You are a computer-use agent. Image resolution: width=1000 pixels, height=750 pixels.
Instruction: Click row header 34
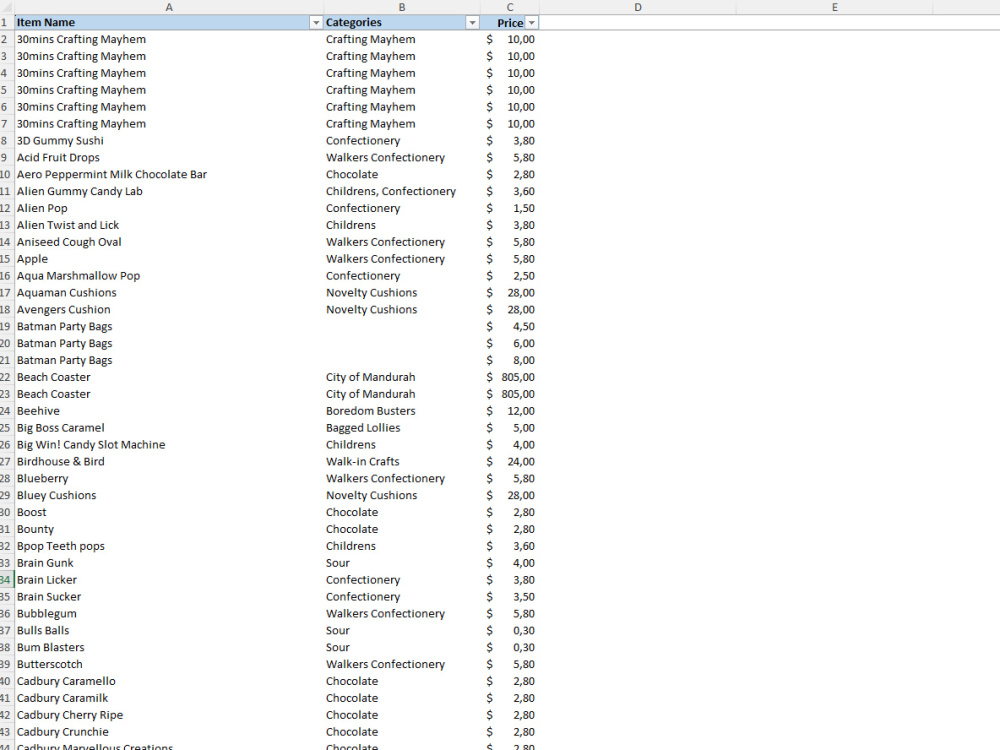(x=6, y=580)
